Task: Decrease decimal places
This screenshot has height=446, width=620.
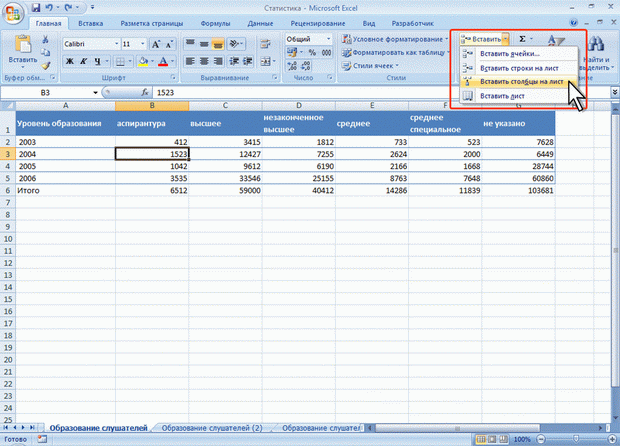Action: [306, 66]
